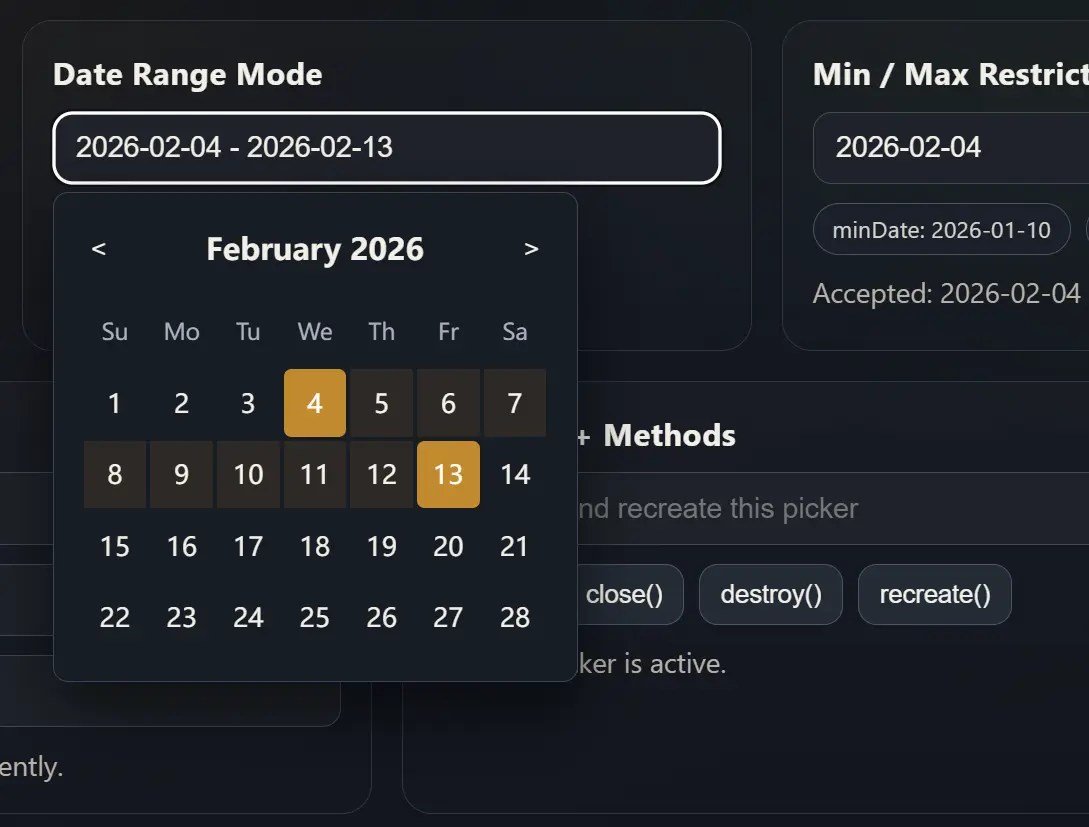The width and height of the screenshot is (1089, 827).
Task: Click the Date Range Mode input field
Action: pyautogui.click(x=386, y=147)
